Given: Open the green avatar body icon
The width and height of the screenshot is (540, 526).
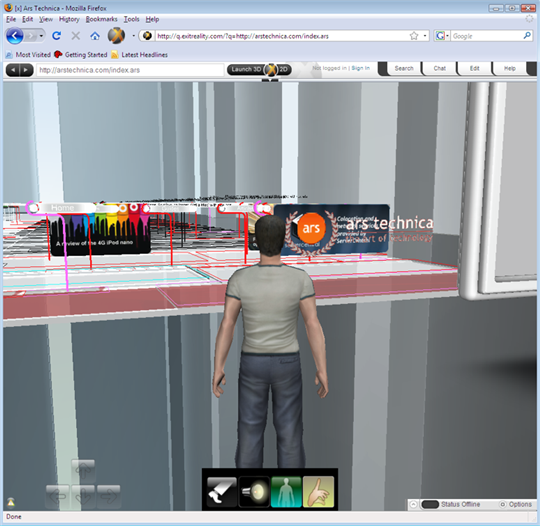Looking at the screenshot, I should point(286,491).
